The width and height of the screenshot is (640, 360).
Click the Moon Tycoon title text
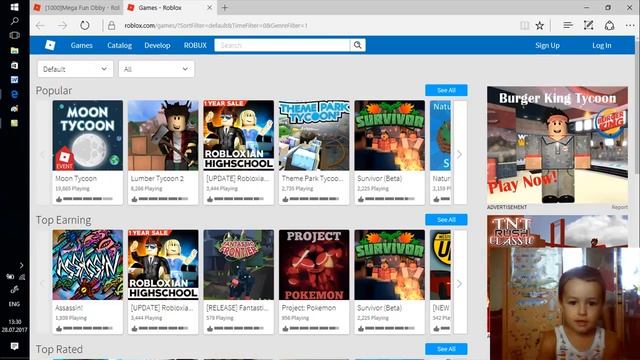tap(76, 178)
